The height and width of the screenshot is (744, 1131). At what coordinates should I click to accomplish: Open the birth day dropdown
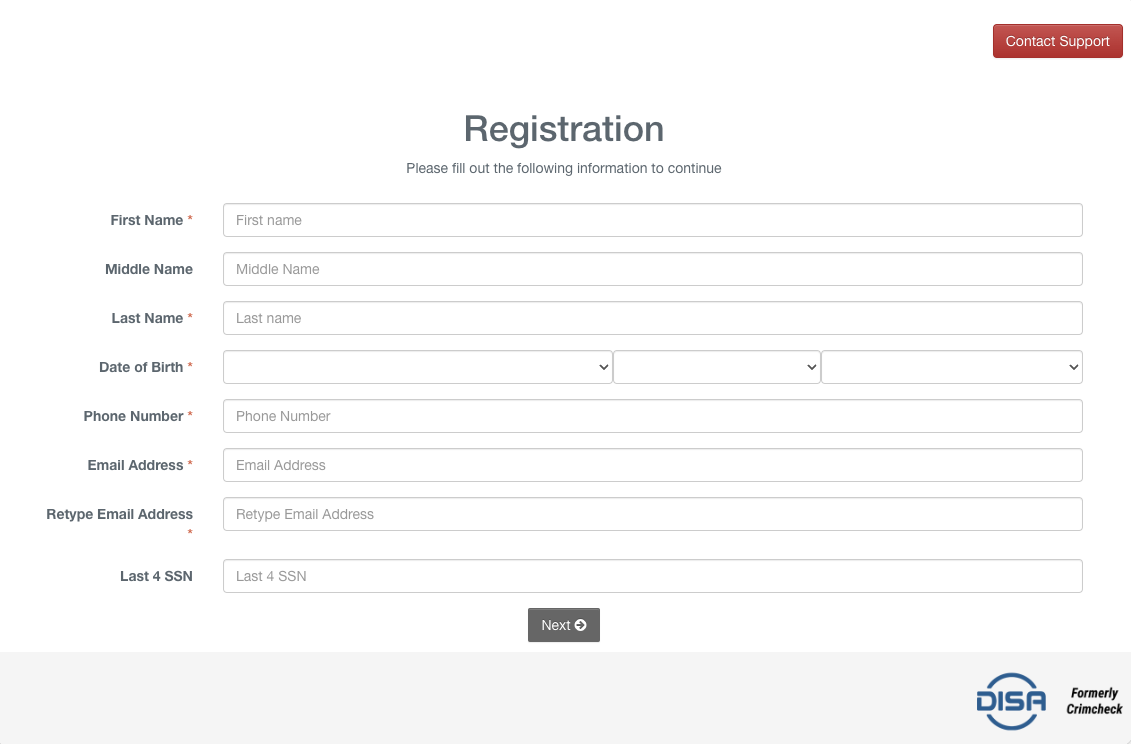click(716, 367)
